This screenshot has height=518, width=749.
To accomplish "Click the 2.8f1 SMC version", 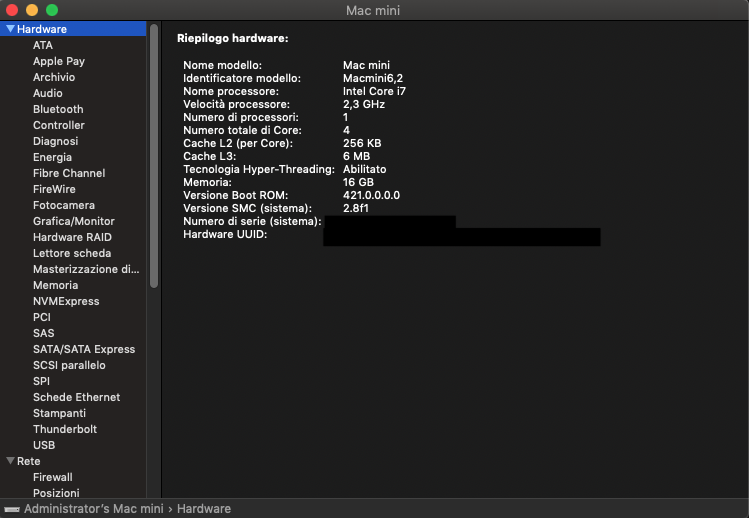I will 355,208.
